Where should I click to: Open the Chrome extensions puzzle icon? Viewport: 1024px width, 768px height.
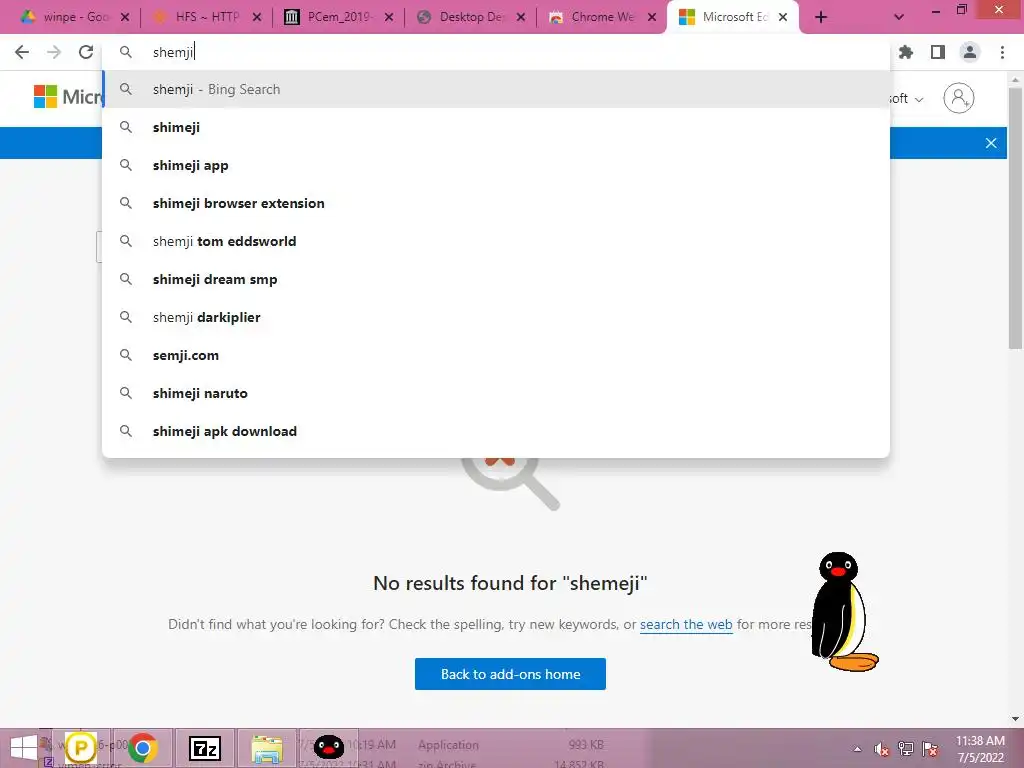(x=906, y=52)
